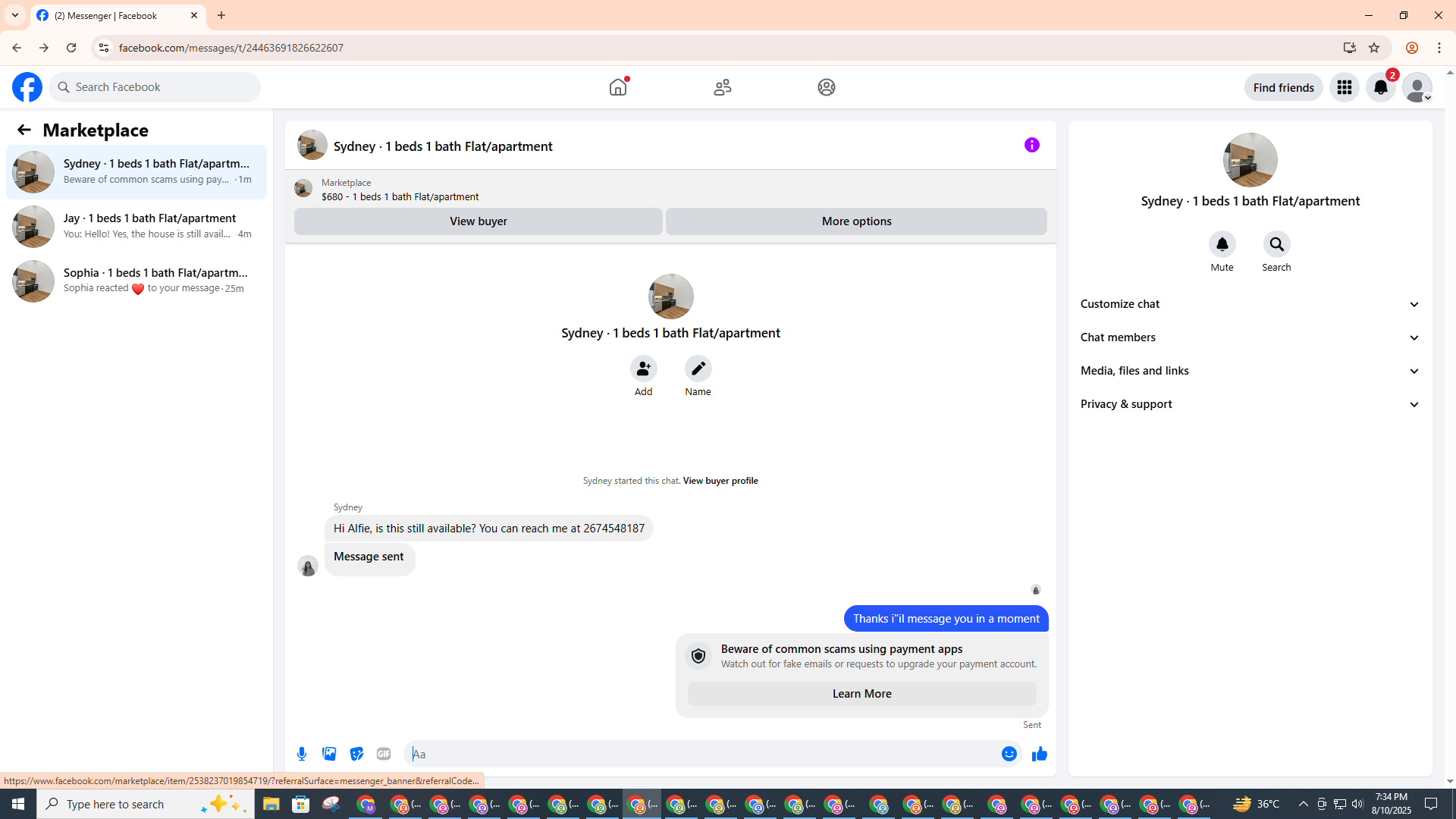Open the emoji picker in composer
The image size is (1456, 819).
pyautogui.click(x=1009, y=754)
